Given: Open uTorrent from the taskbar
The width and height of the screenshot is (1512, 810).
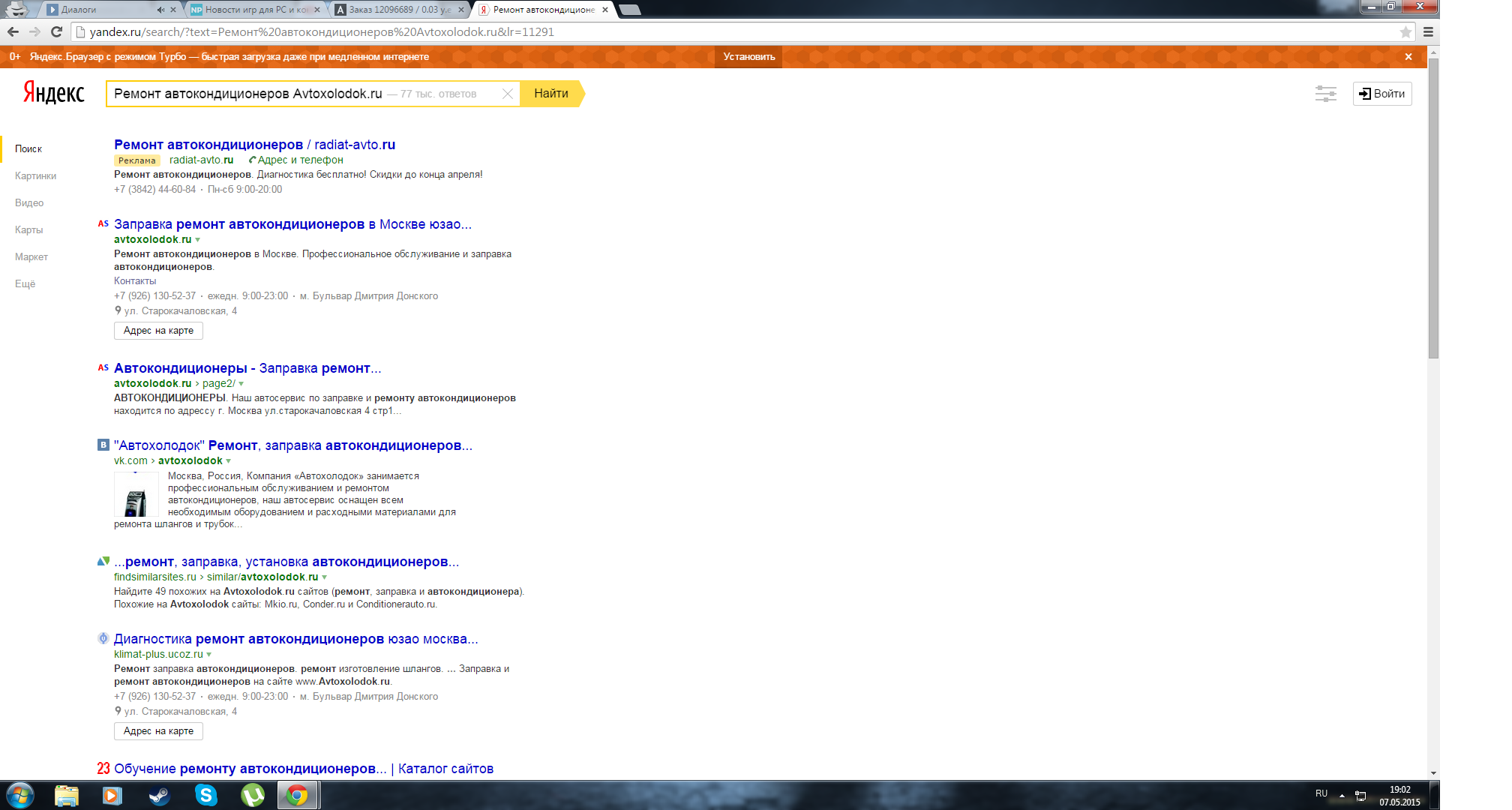Looking at the screenshot, I should [x=252, y=795].
